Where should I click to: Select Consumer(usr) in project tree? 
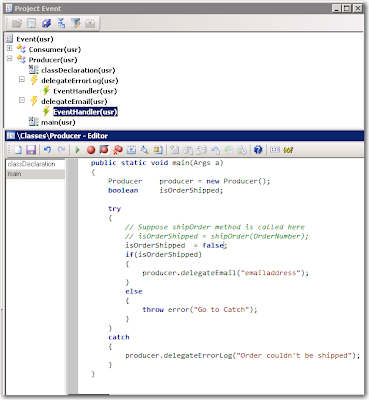[x=55, y=49]
